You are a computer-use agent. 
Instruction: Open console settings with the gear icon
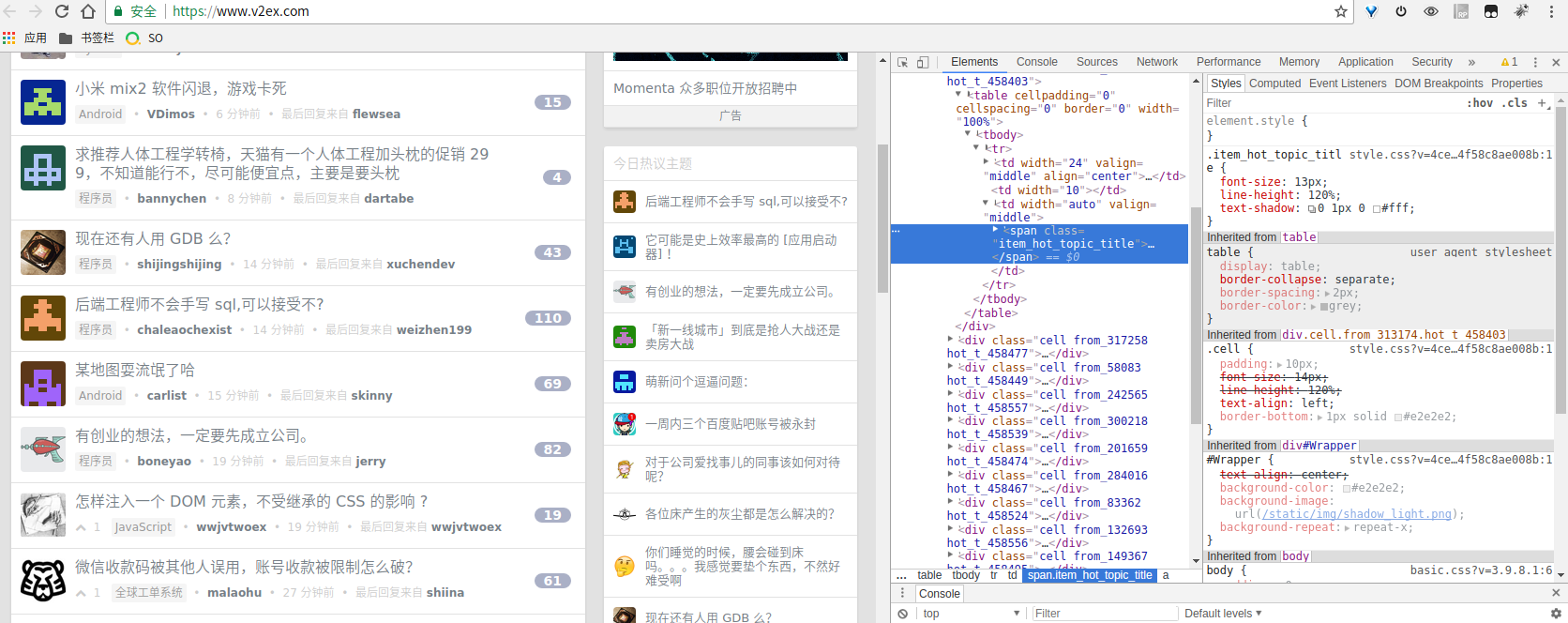[x=1556, y=614]
